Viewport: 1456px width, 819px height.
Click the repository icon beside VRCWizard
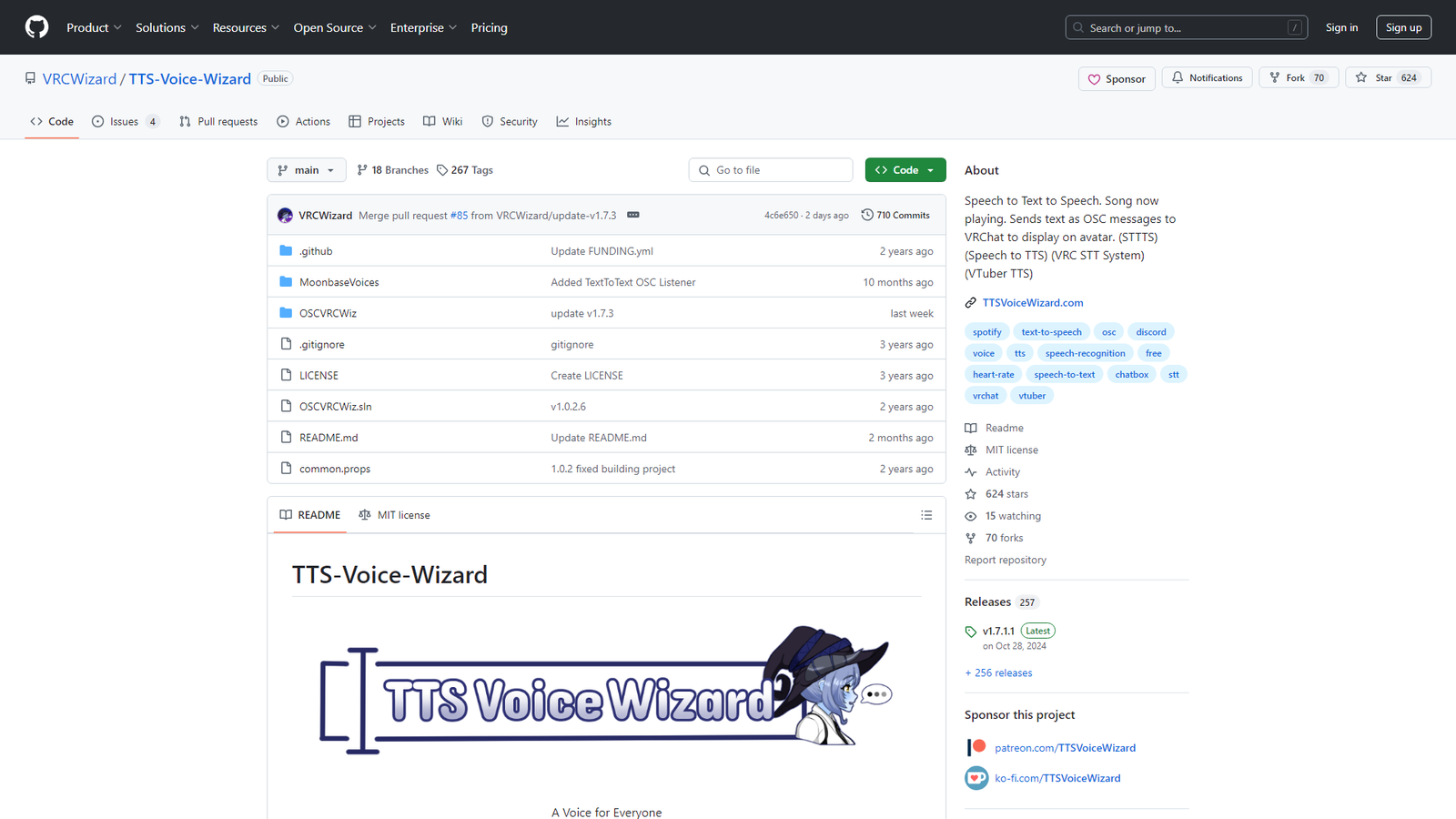[30, 78]
